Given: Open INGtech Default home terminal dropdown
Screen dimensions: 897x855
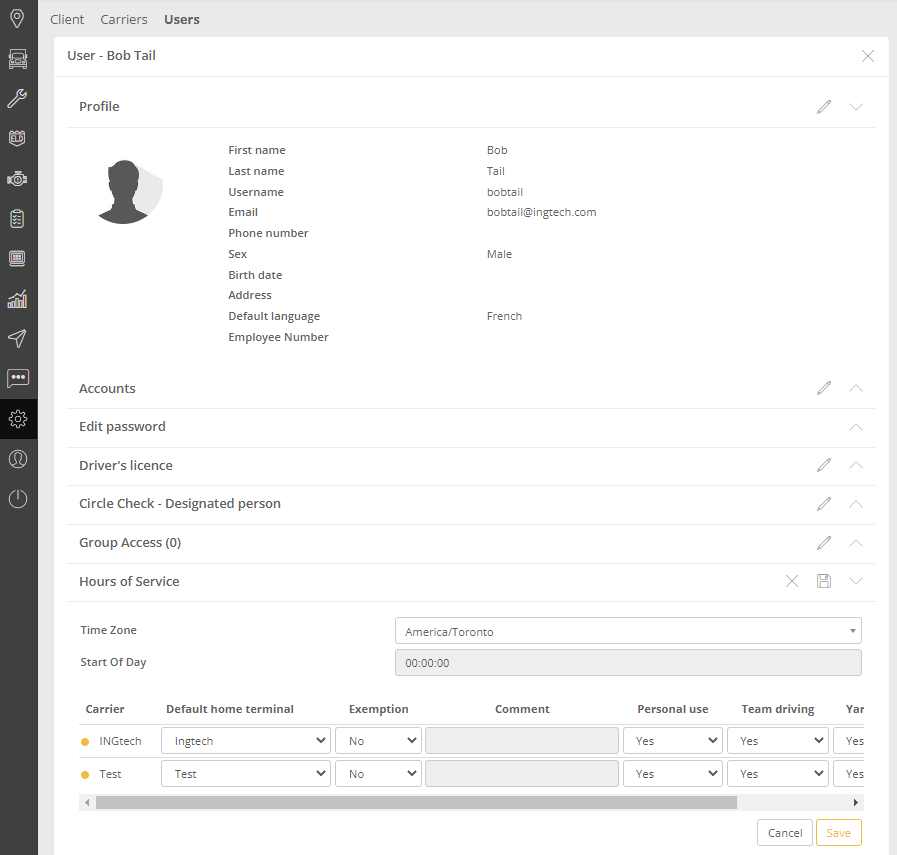Looking at the screenshot, I should point(245,741).
